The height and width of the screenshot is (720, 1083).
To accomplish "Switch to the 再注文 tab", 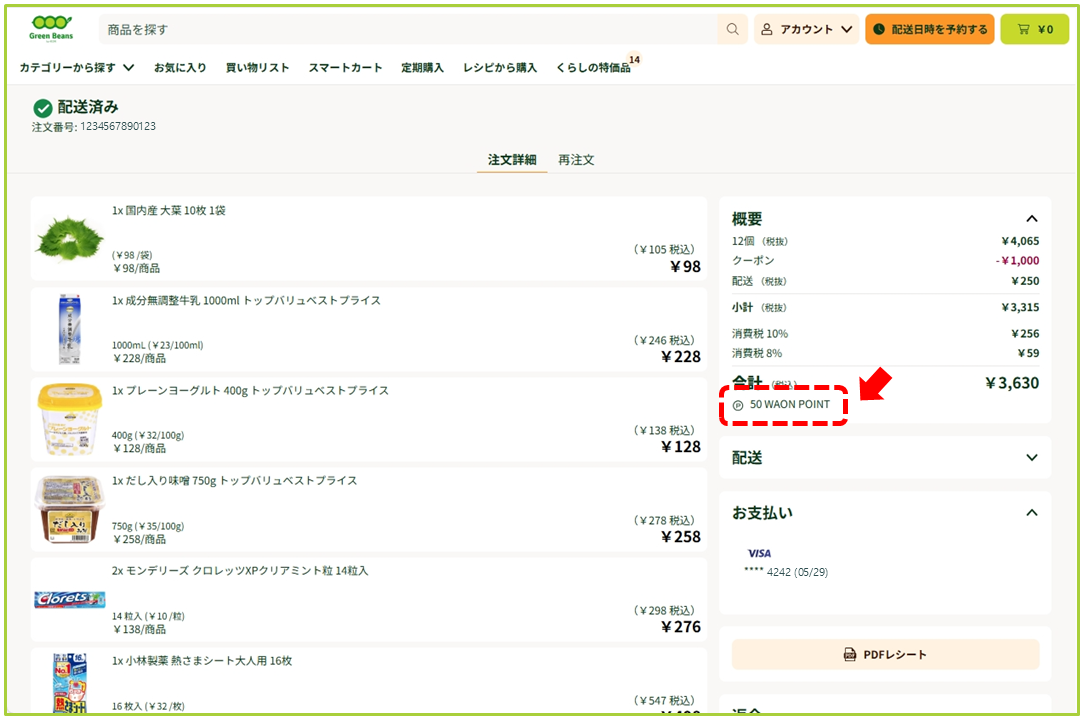I will [576, 160].
